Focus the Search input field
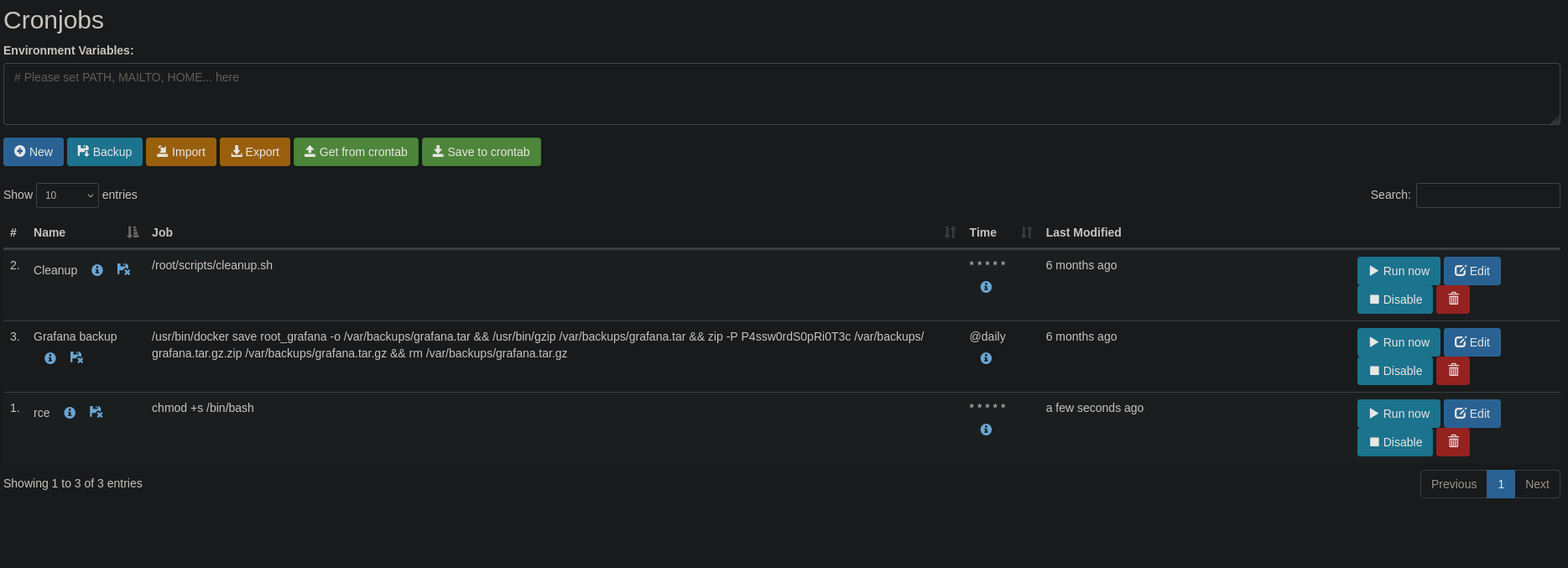The width and height of the screenshot is (1568, 568). [1487, 195]
